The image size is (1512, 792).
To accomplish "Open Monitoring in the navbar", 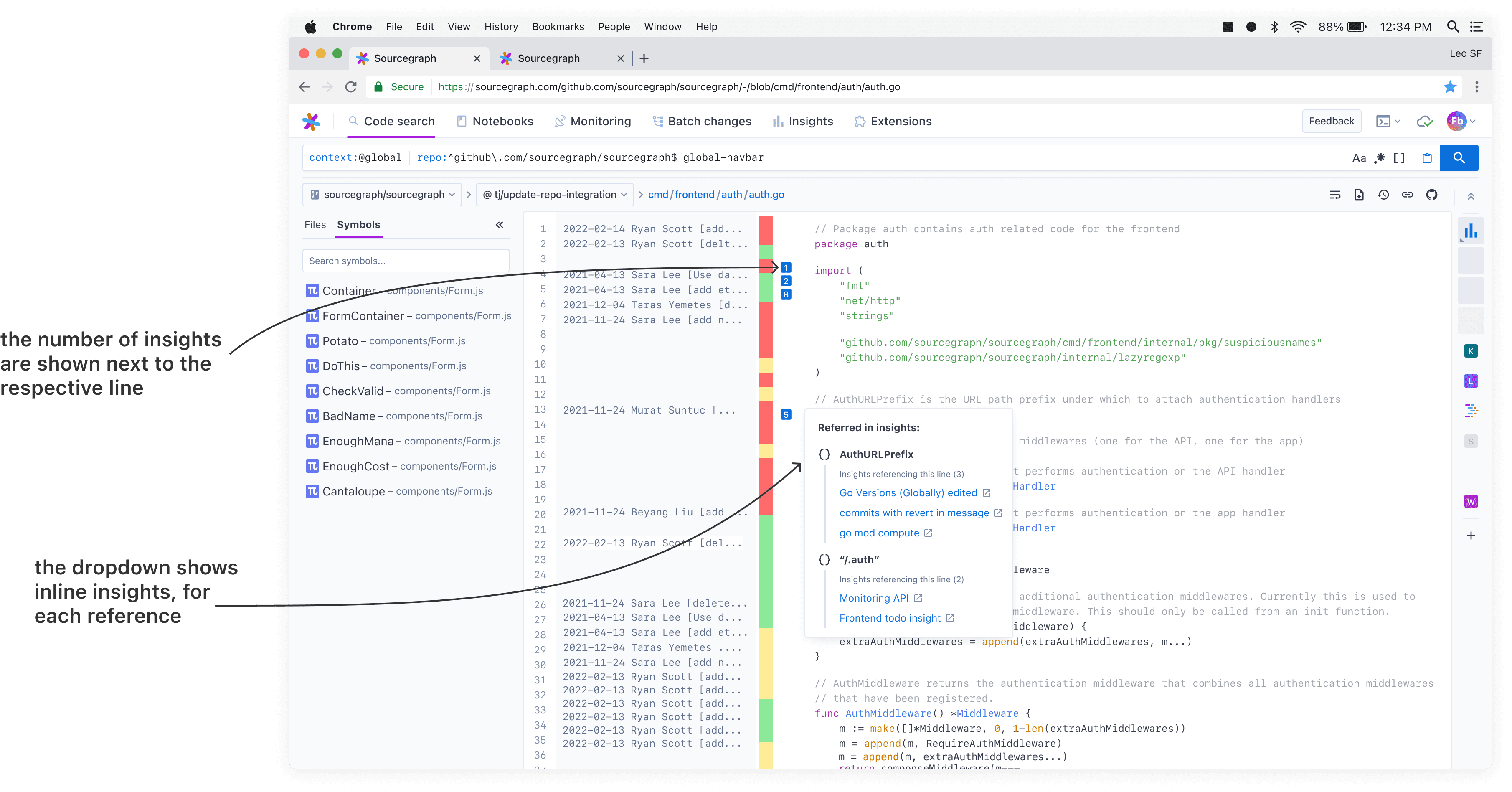I will pyautogui.click(x=593, y=122).
